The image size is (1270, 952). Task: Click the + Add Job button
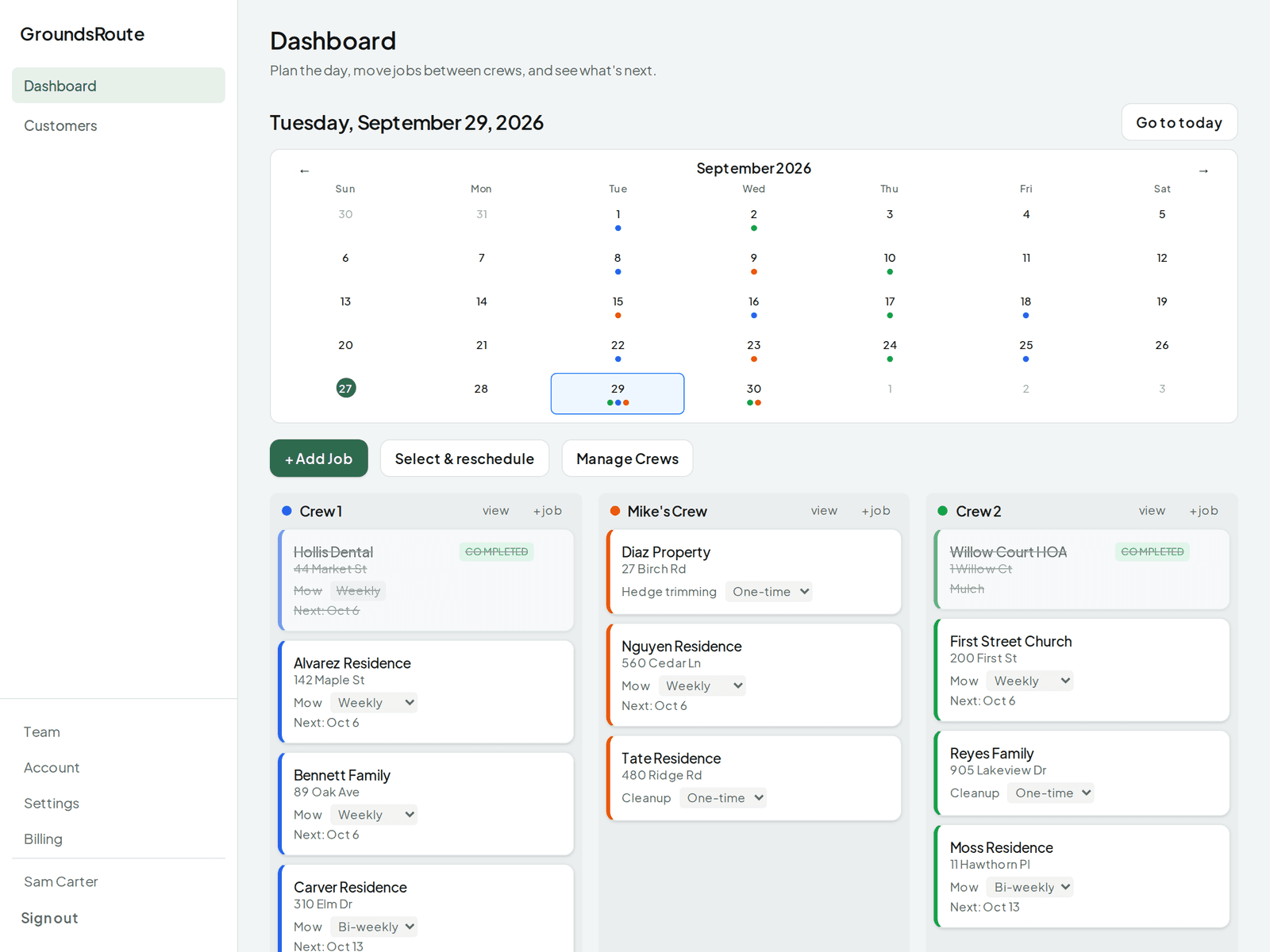tap(319, 459)
